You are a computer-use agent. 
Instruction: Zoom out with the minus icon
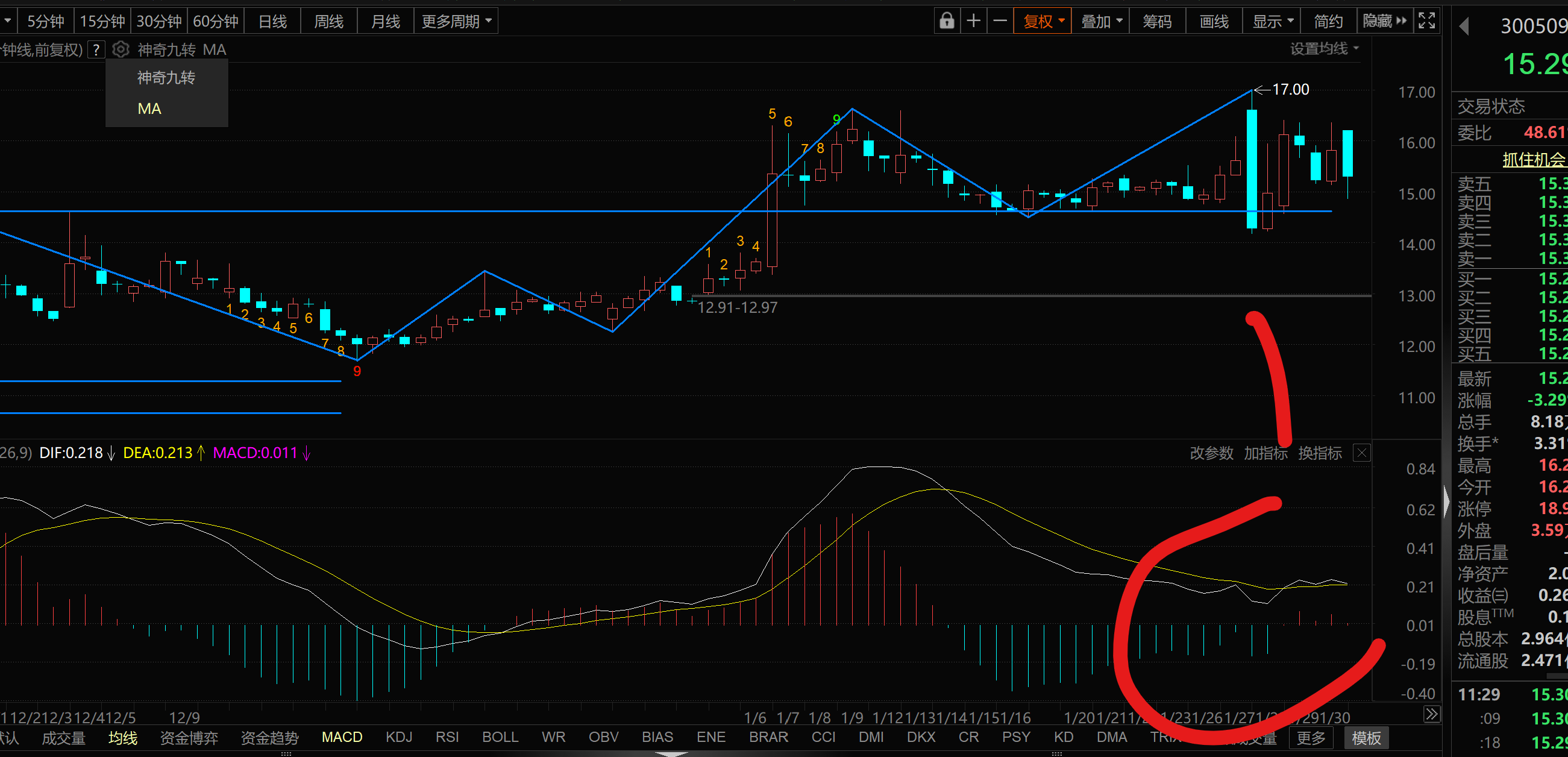pyautogui.click(x=1000, y=21)
